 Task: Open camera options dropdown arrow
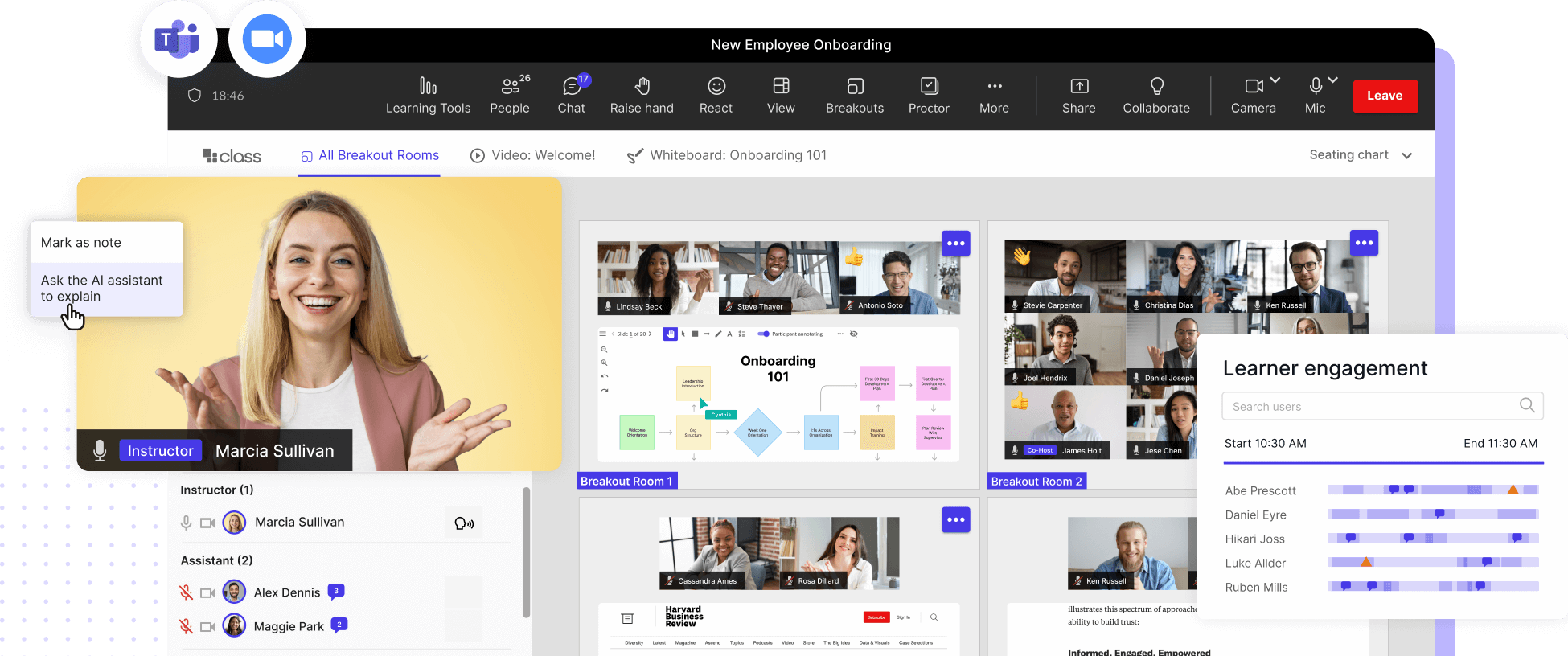coord(1275,80)
